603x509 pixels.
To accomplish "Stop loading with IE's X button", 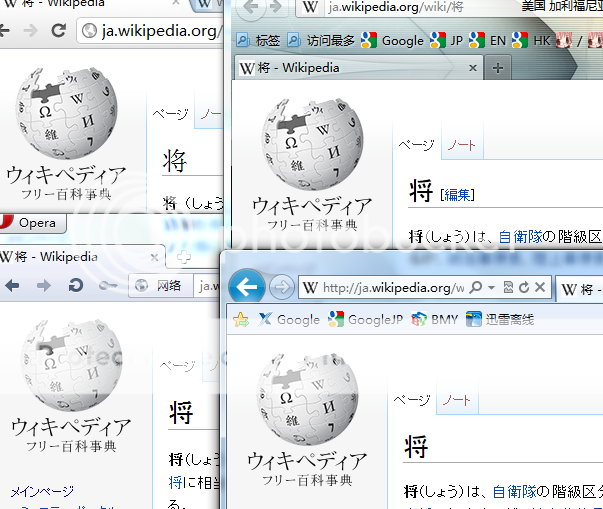I will 540,287.
